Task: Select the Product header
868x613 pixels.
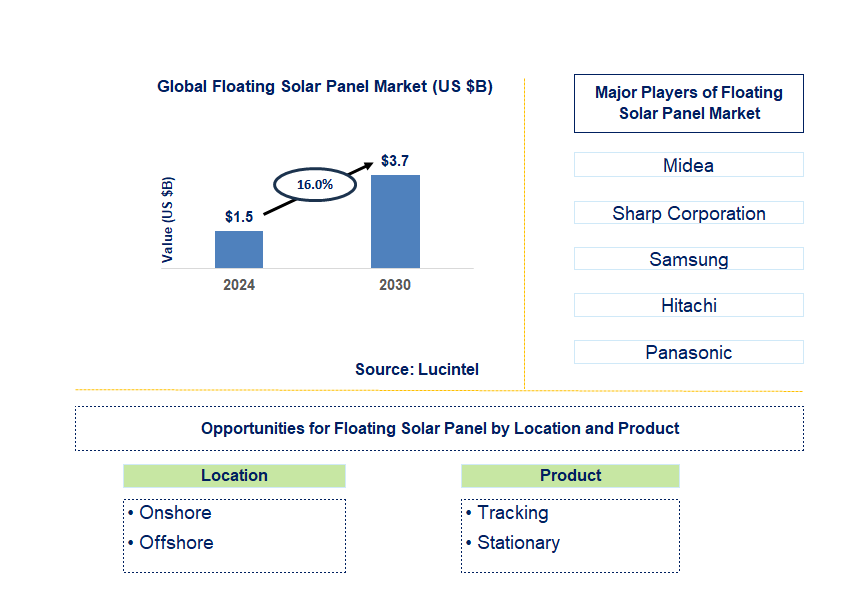Action: 570,475
